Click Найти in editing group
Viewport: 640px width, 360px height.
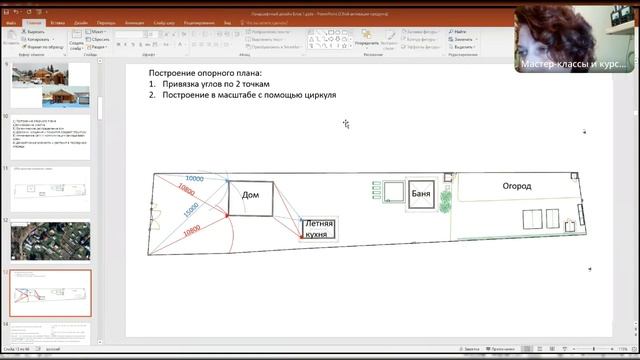(x=458, y=31)
